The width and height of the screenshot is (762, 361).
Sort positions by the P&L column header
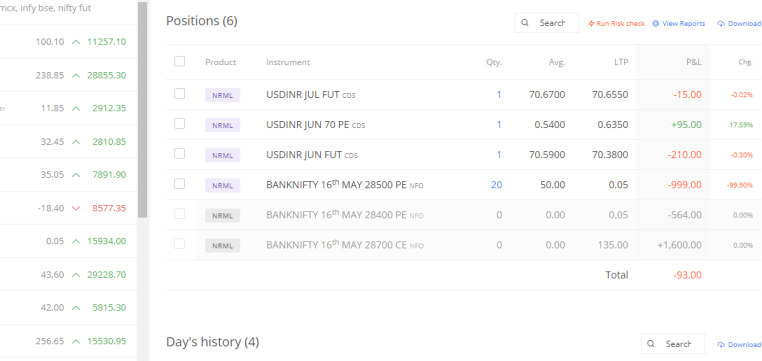[x=693, y=62]
